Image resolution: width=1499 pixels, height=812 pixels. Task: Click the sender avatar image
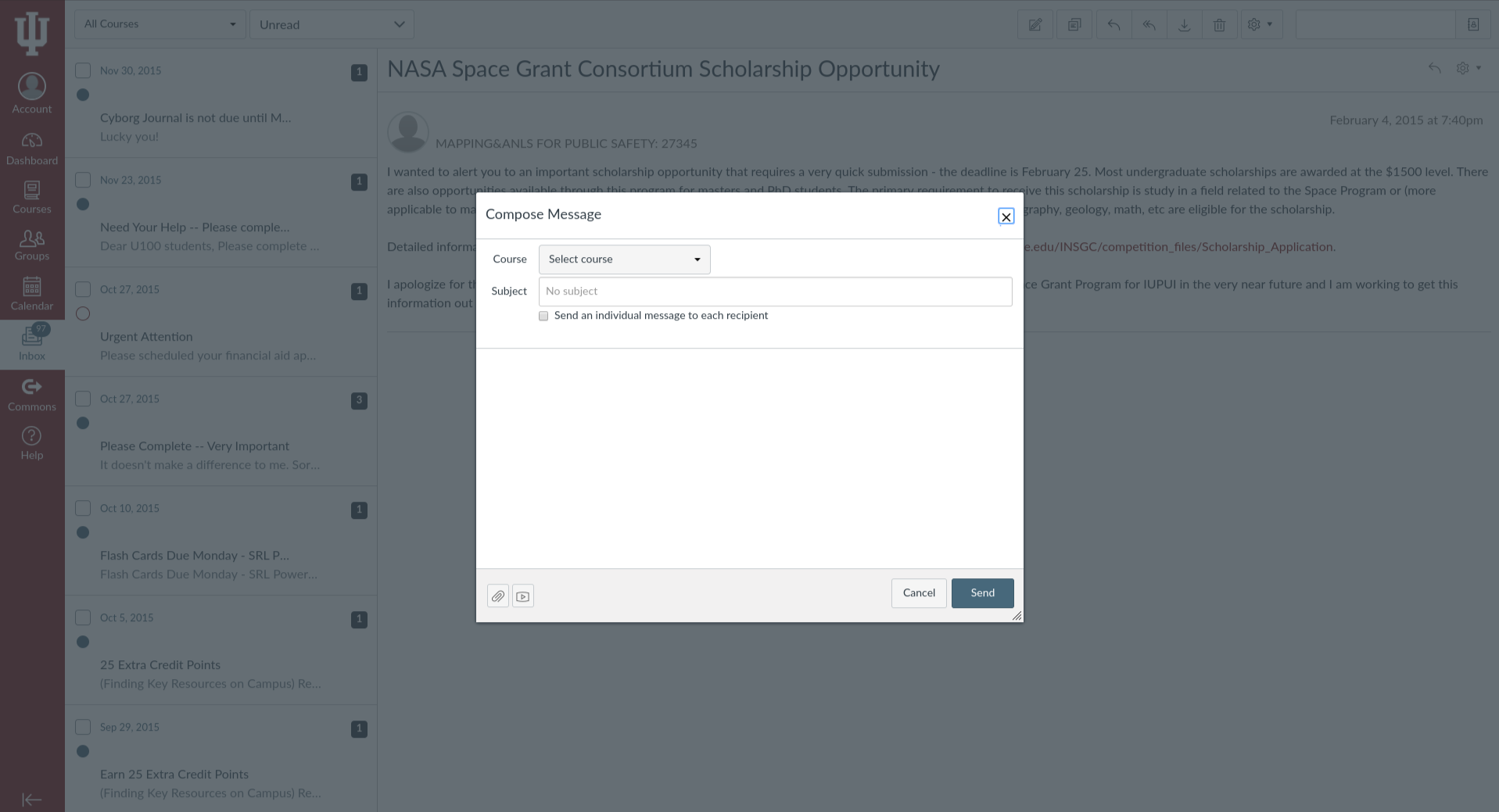coord(408,132)
